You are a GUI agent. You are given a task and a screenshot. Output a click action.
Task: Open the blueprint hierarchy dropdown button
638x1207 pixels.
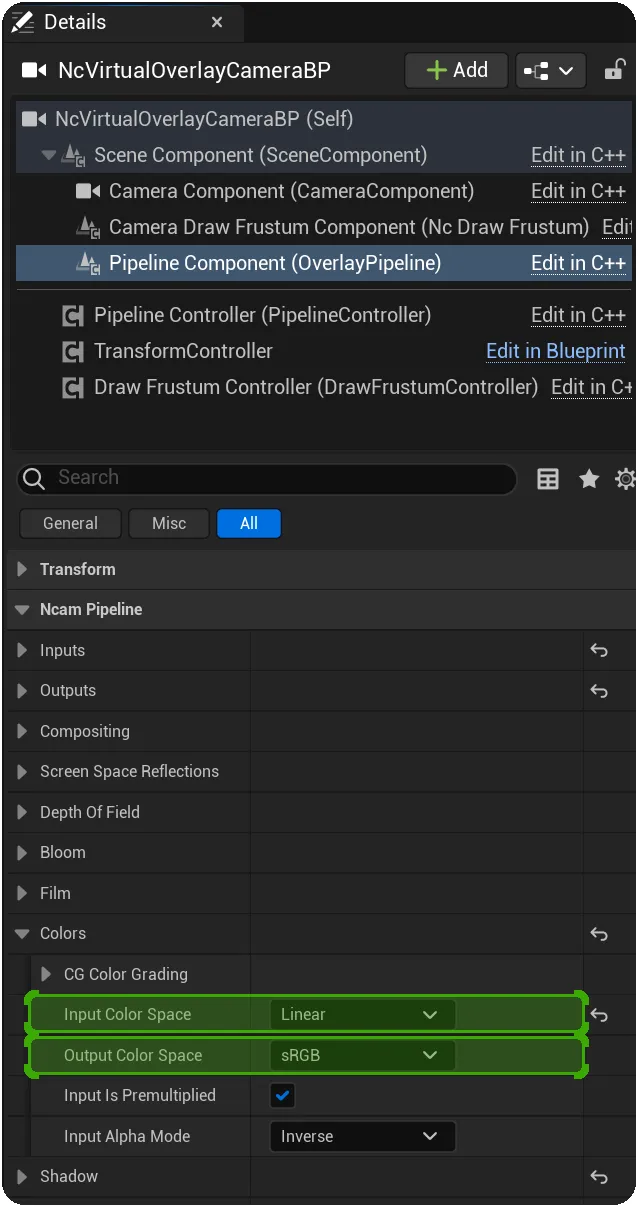(x=549, y=70)
